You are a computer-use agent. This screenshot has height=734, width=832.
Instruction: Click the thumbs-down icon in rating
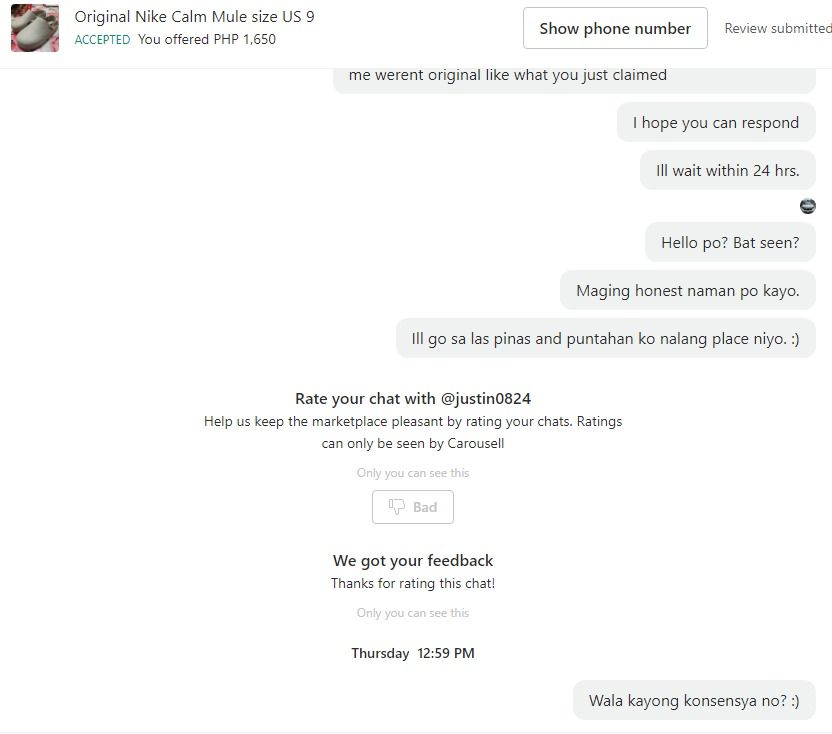396,507
